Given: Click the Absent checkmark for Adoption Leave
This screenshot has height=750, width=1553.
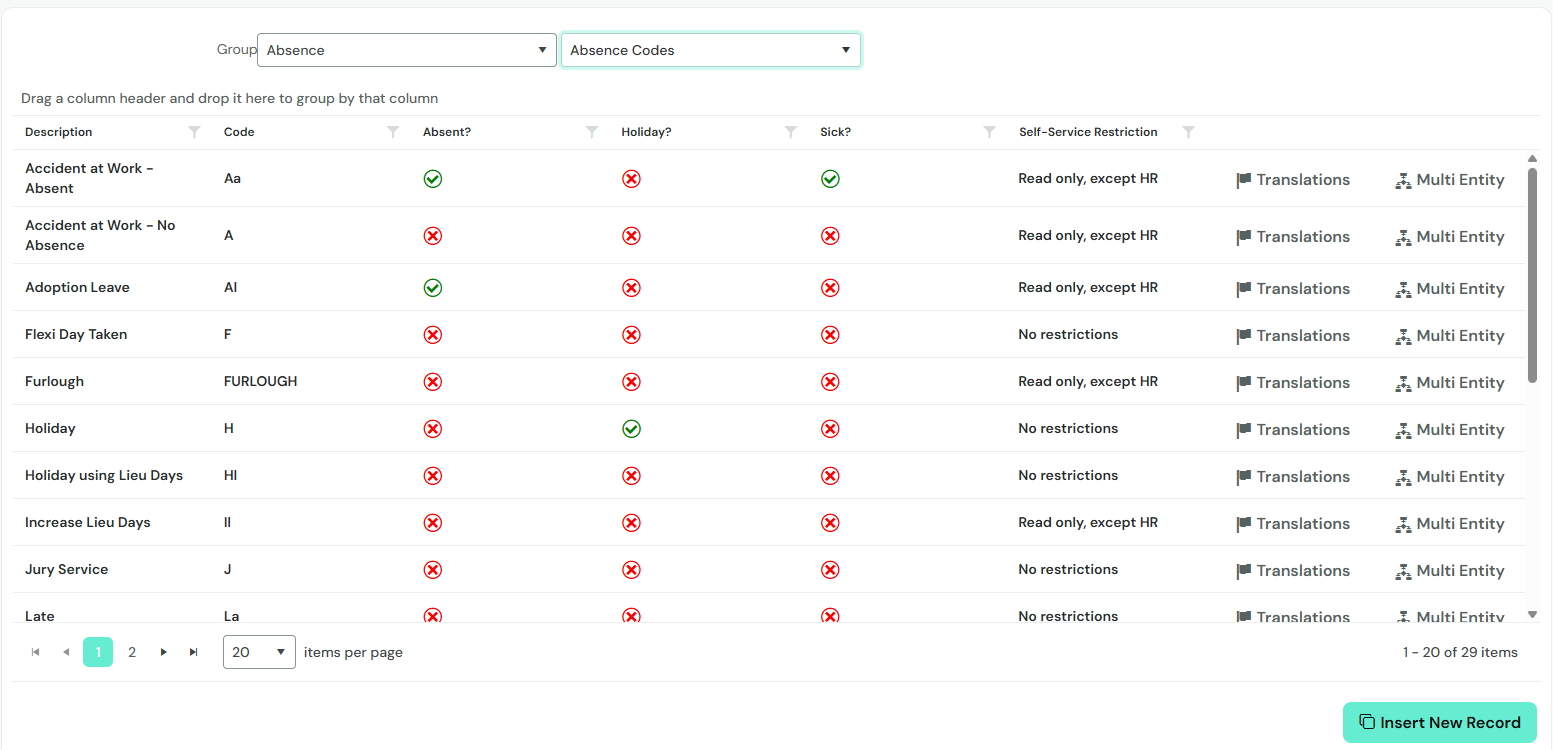Looking at the screenshot, I should (x=433, y=288).
